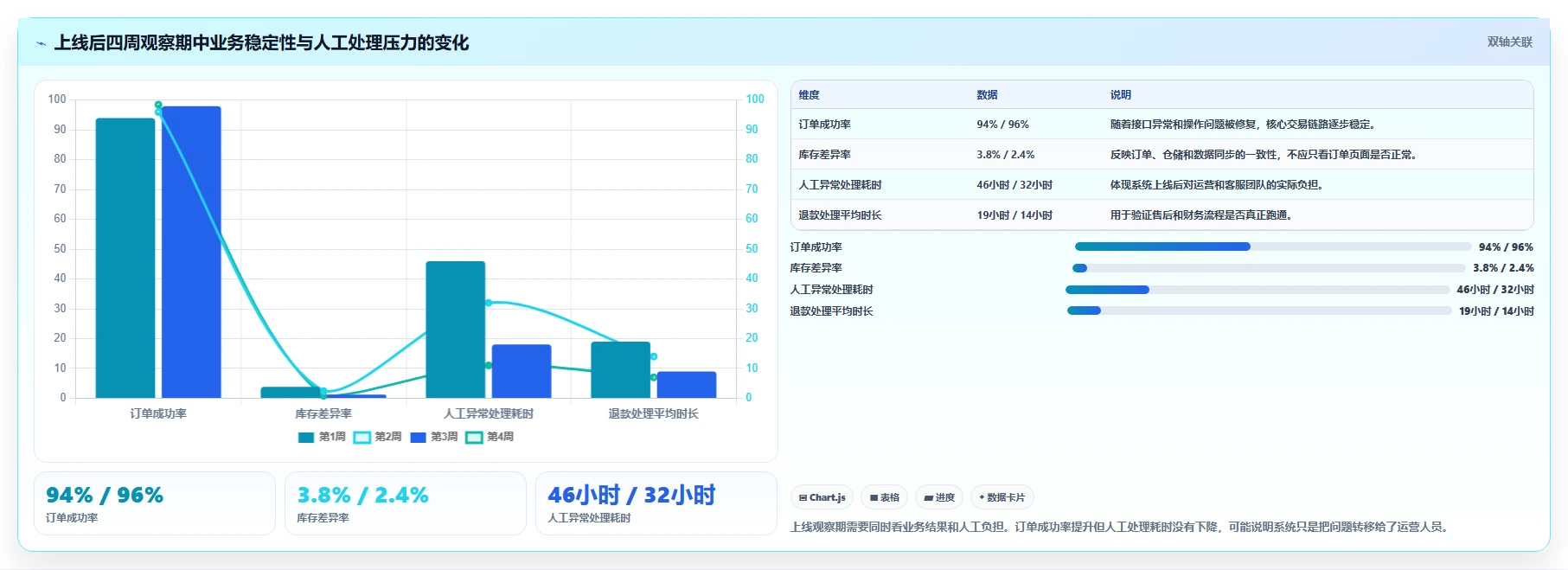The width and height of the screenshot is (1568, 570).
Task: Open the 46小时 / 32小时 data card
Action: (x=656, y=503)
